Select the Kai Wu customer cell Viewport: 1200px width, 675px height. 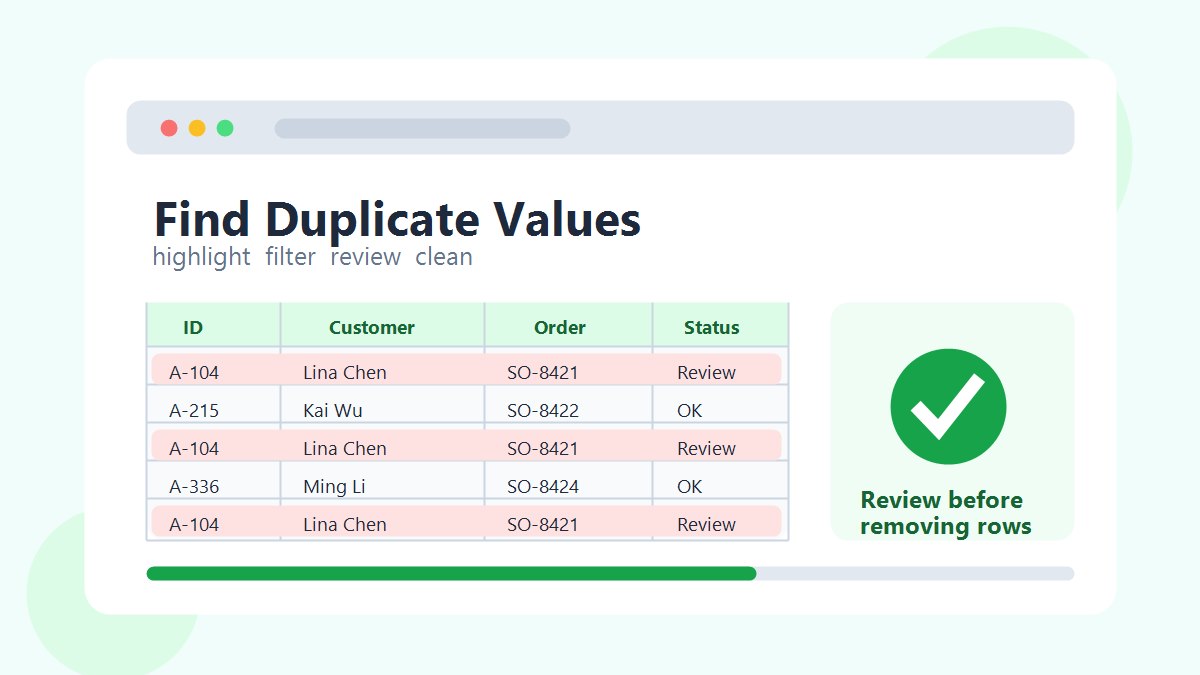point(333,410)
